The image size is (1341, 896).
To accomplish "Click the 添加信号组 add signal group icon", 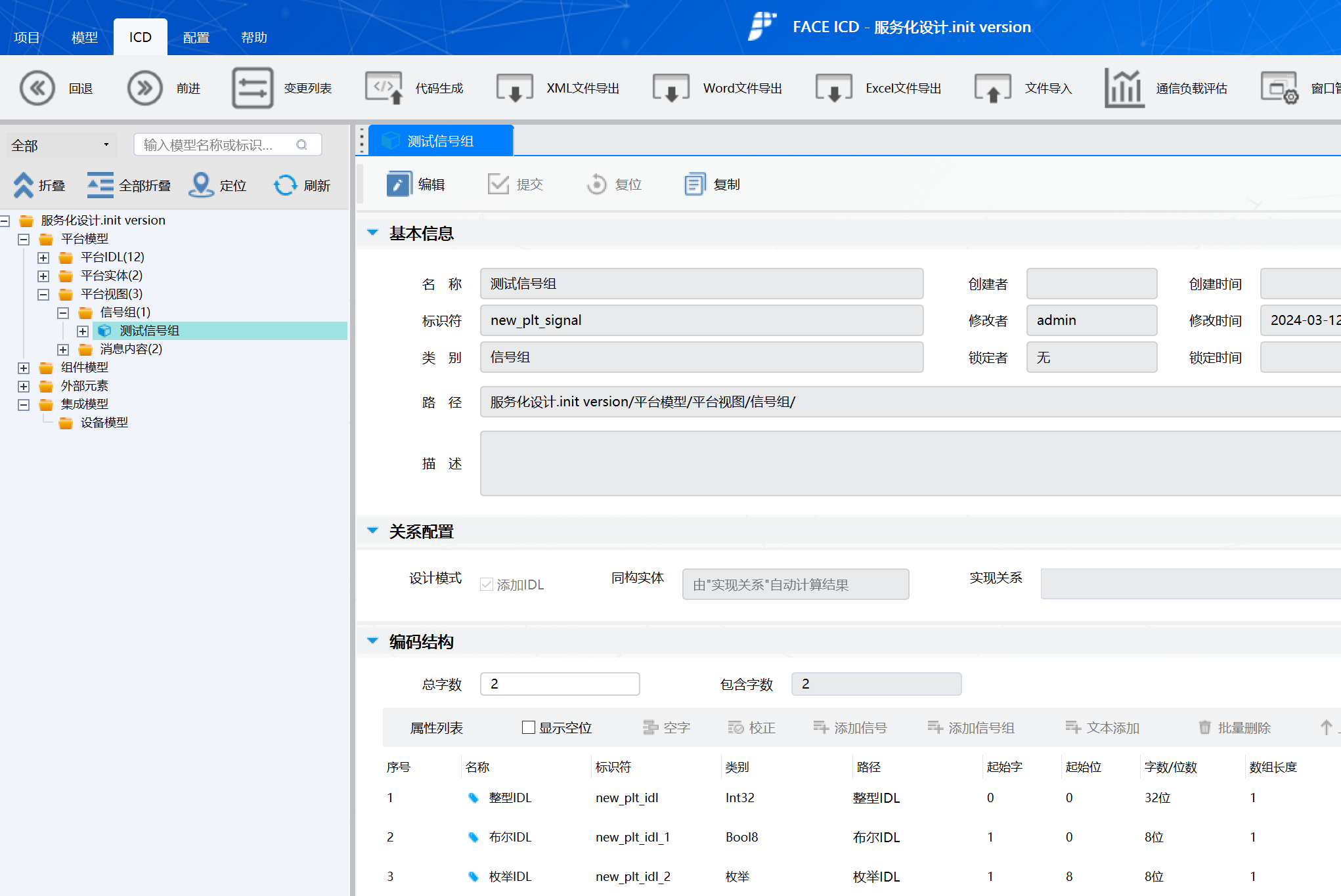I will (935, 727).
